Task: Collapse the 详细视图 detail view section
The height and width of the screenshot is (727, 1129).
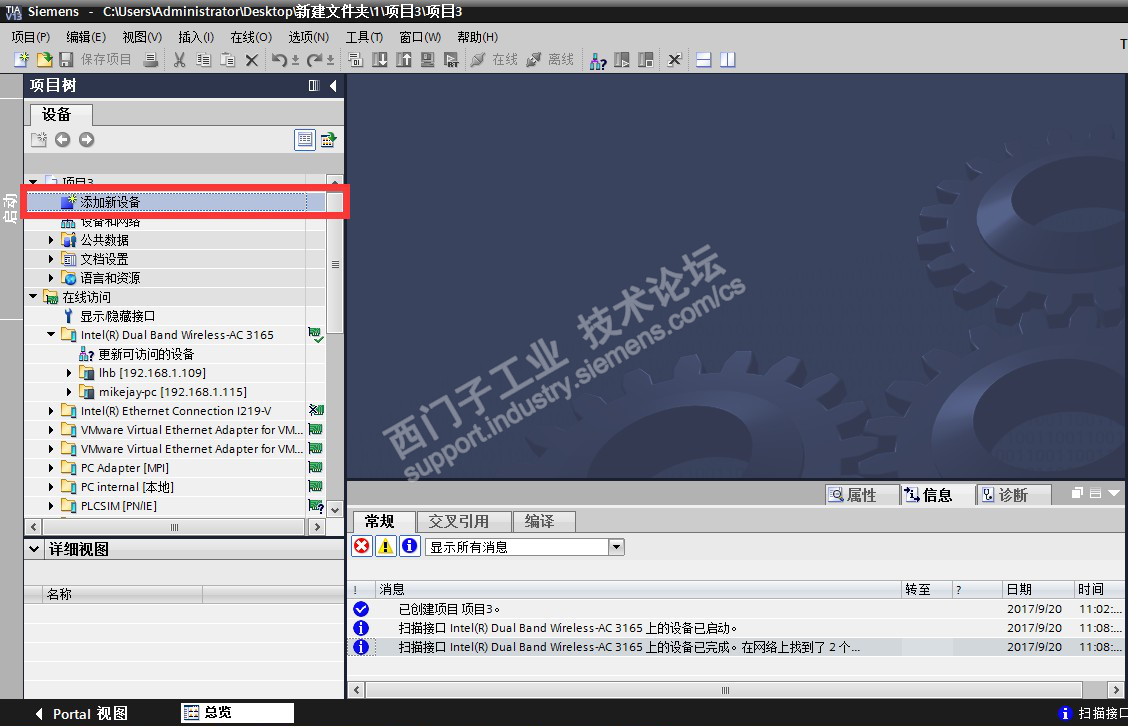Action: 34,549
